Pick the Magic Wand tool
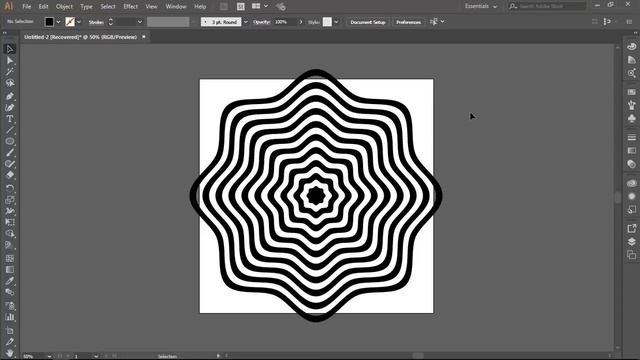 10,71
